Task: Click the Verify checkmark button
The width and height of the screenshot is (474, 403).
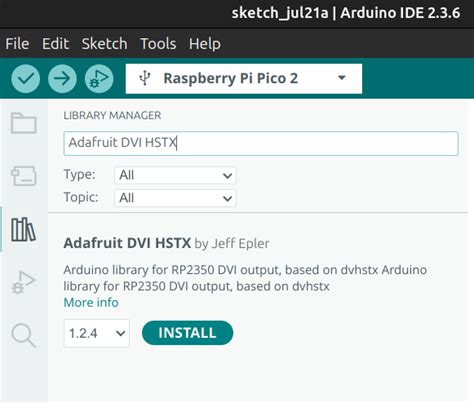Action: click(x=26, y=79)
